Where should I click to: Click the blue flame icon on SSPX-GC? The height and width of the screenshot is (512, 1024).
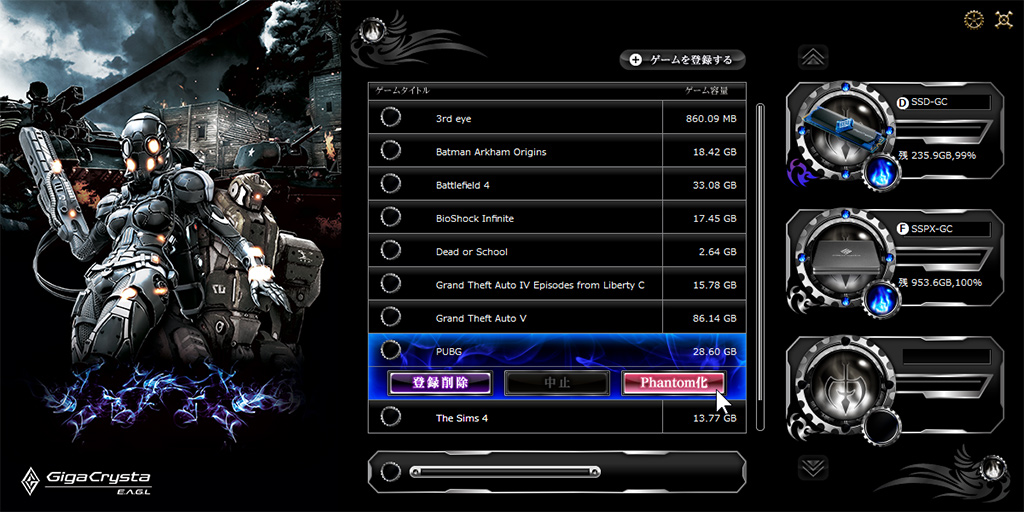coord(882,302)
